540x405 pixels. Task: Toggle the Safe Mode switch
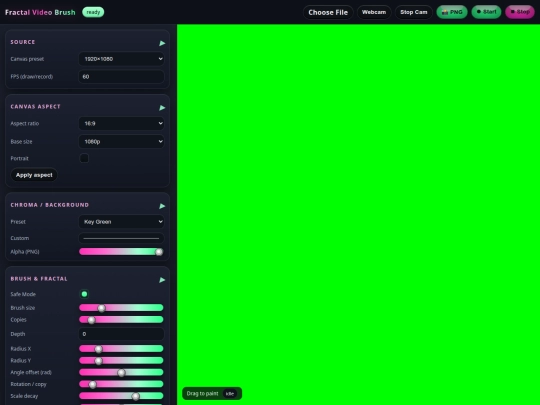tap(84, 294)
